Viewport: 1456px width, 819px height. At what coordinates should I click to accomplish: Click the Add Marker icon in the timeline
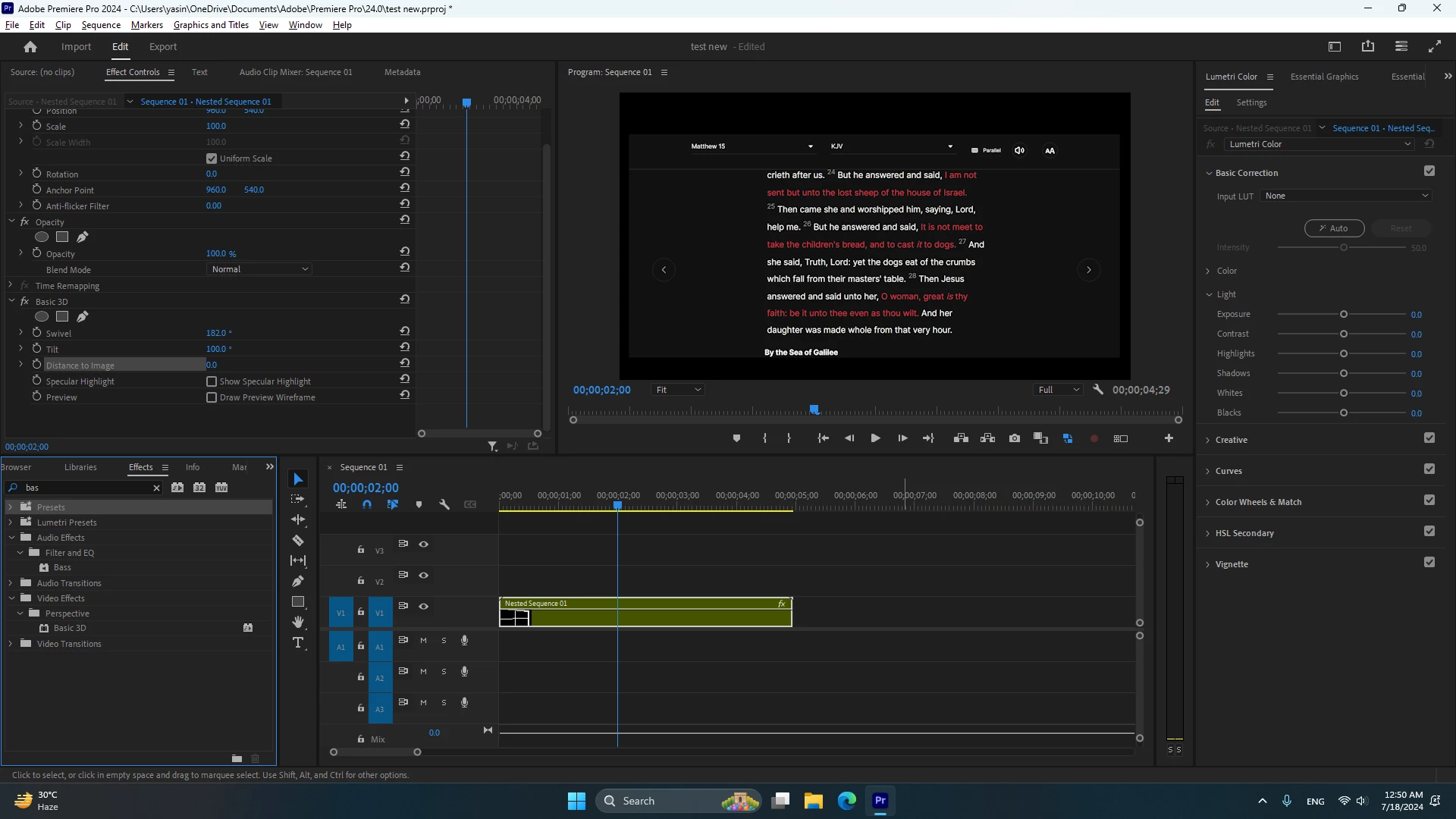[x=419, y=504]
